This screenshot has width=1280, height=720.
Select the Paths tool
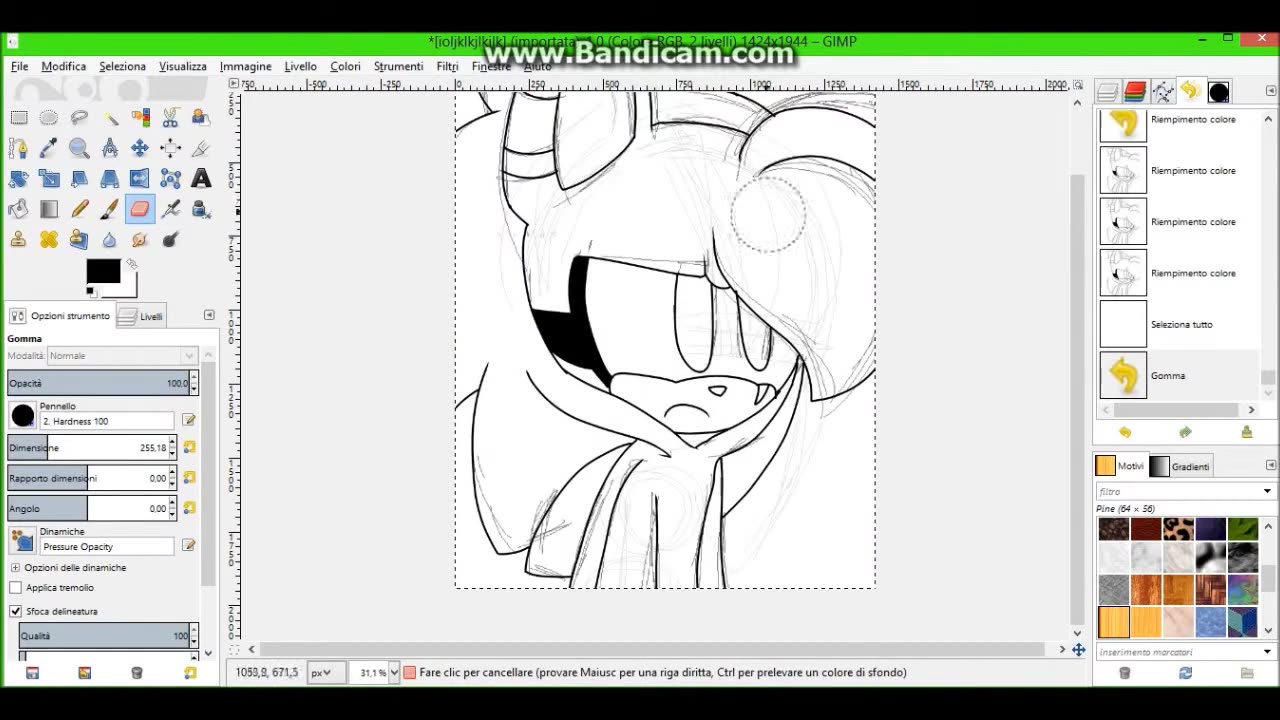(x=18, y=149)
